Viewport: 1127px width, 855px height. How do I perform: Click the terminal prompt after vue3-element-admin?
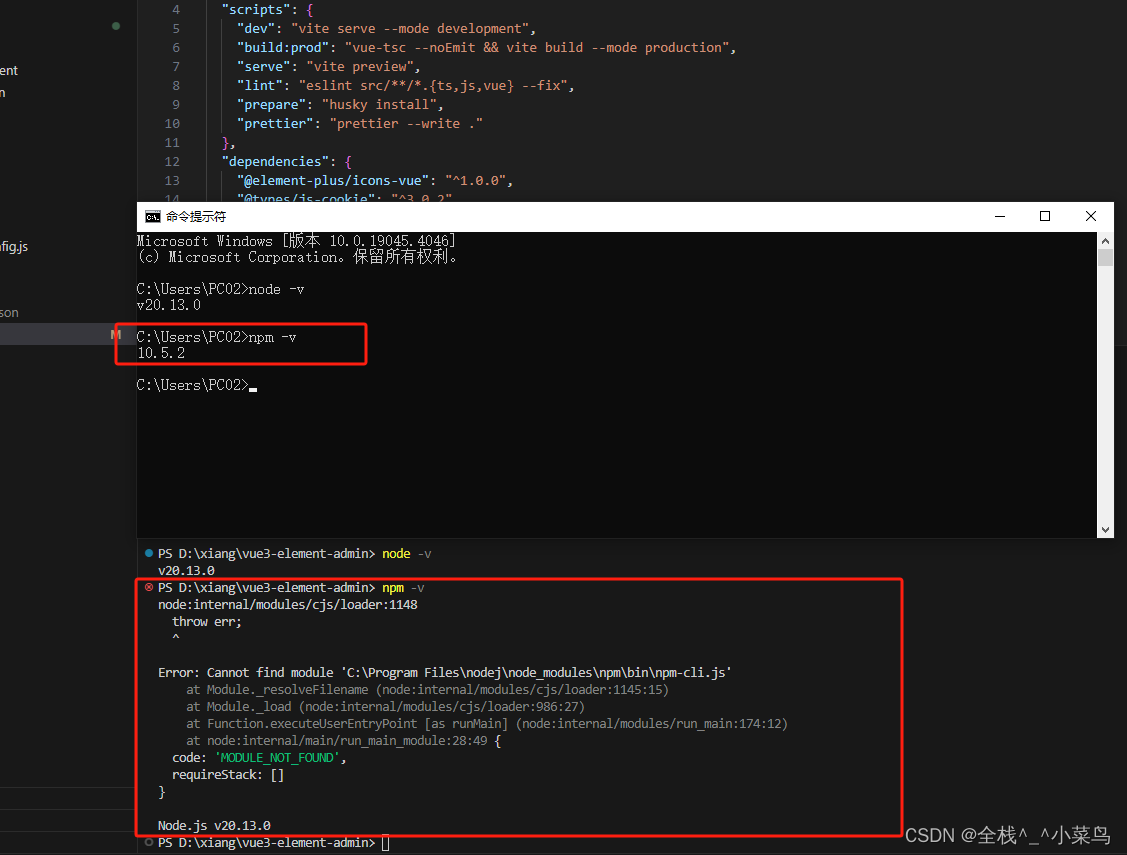[x=384, y=843]
